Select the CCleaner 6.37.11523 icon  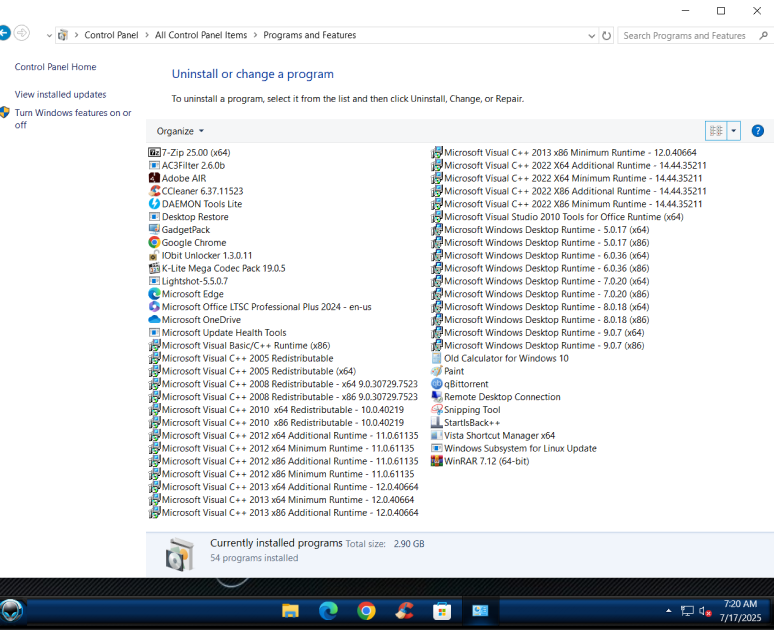click(x=155, y=191)
